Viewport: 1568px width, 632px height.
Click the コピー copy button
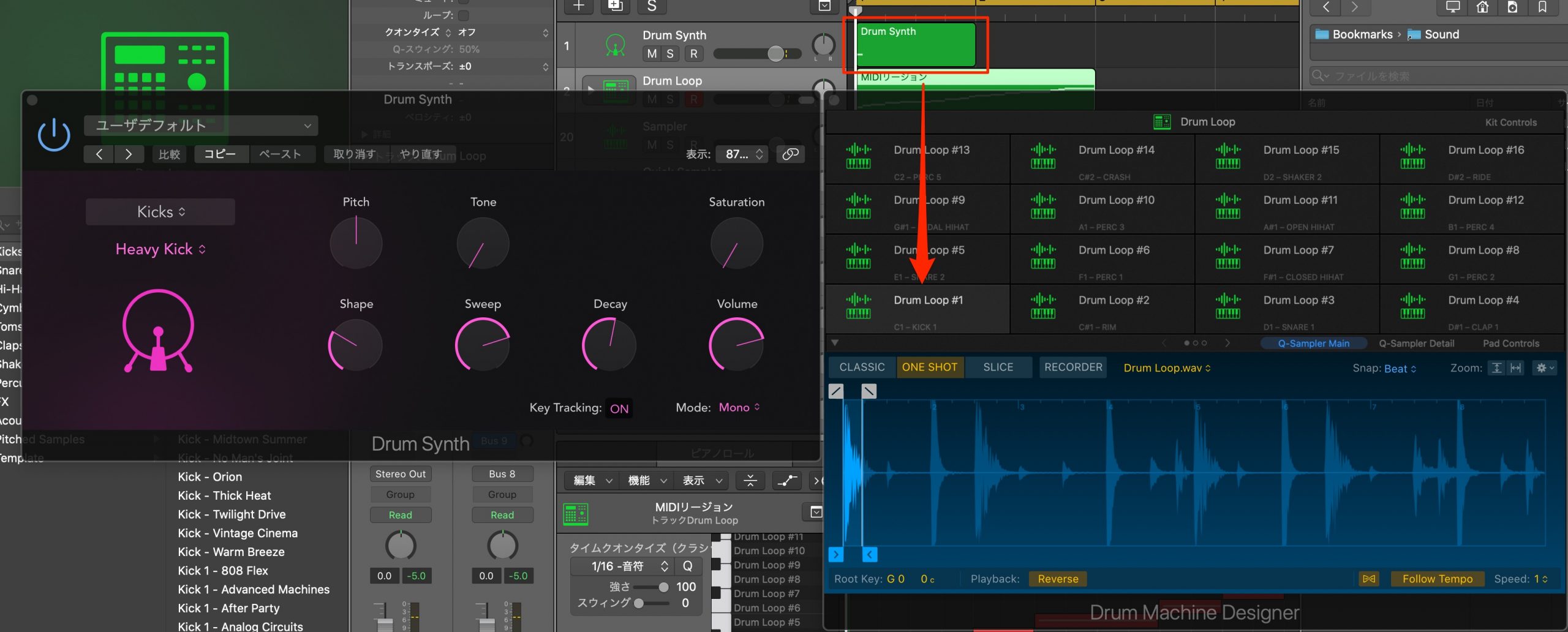tap(221, 154)
